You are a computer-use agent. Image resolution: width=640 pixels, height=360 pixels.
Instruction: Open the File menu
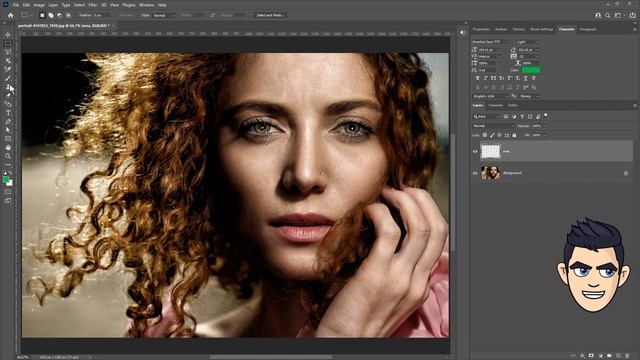(x=16, y=5)
